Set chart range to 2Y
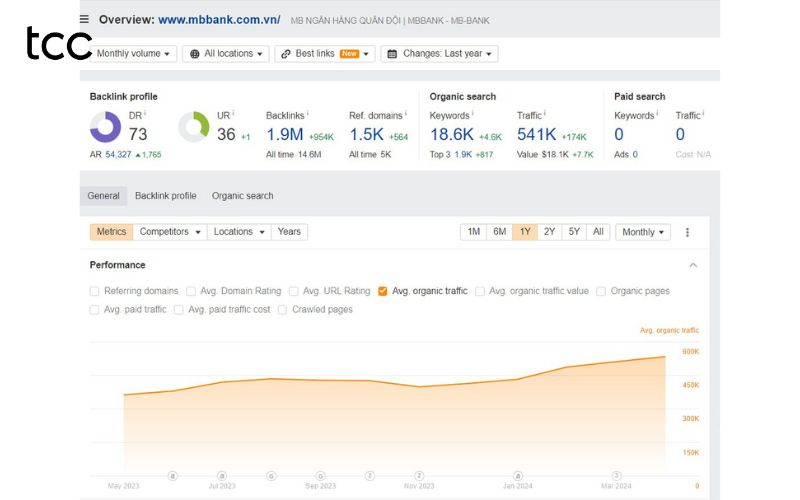 coord(549,232)
